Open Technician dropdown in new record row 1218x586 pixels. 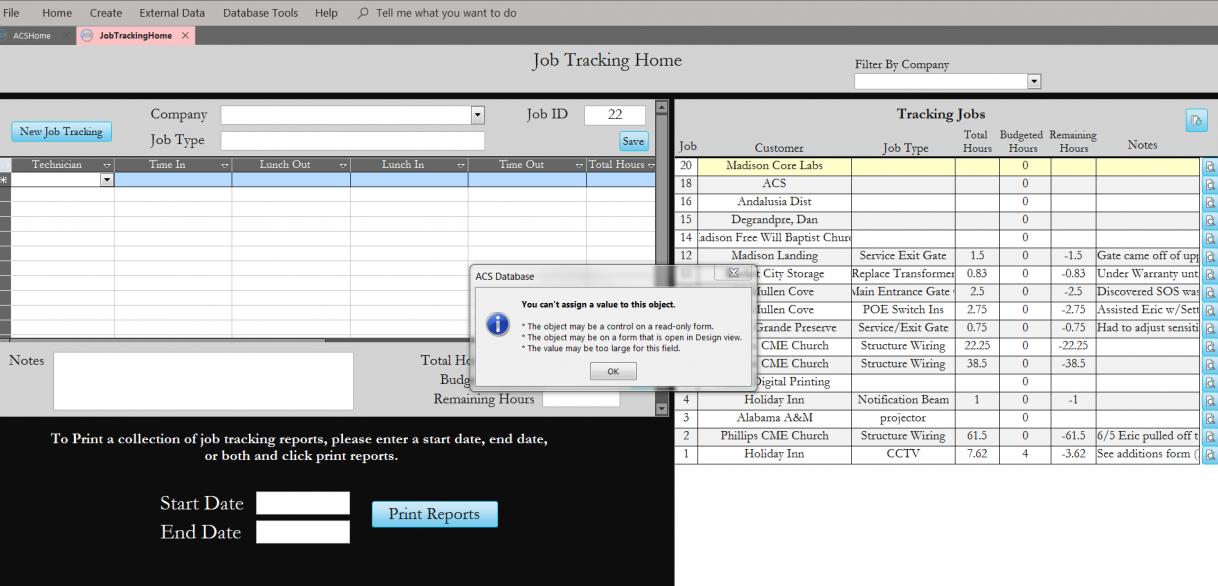107,180
